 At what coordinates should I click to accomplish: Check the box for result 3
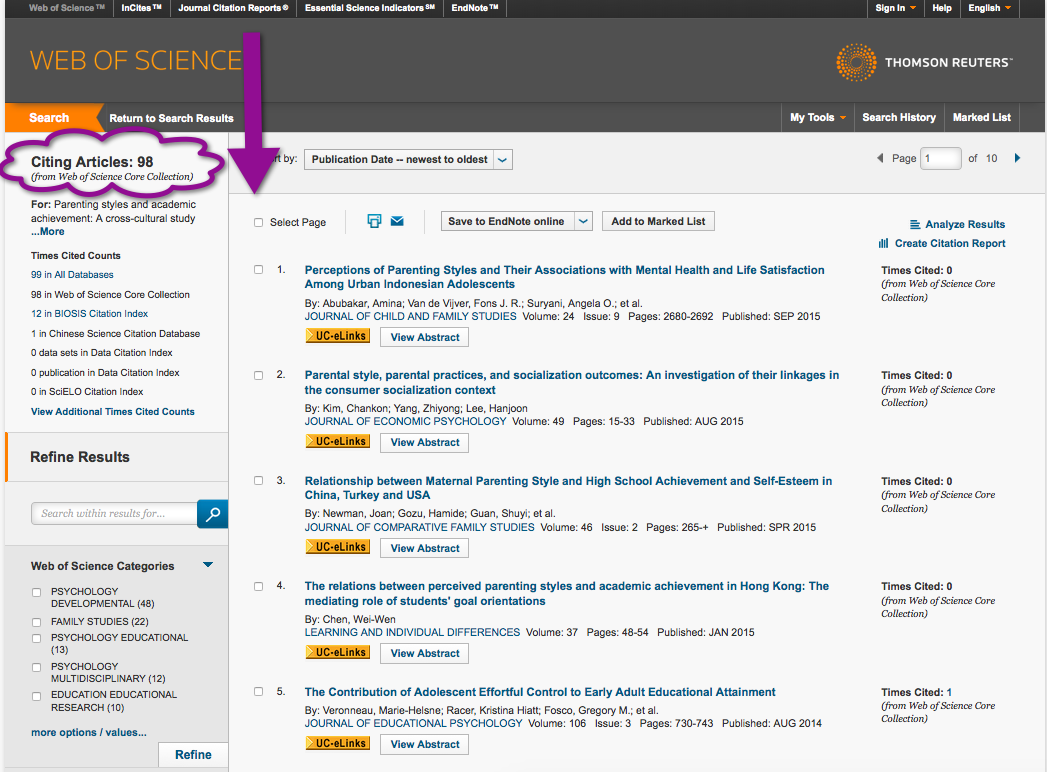(258, 481)
